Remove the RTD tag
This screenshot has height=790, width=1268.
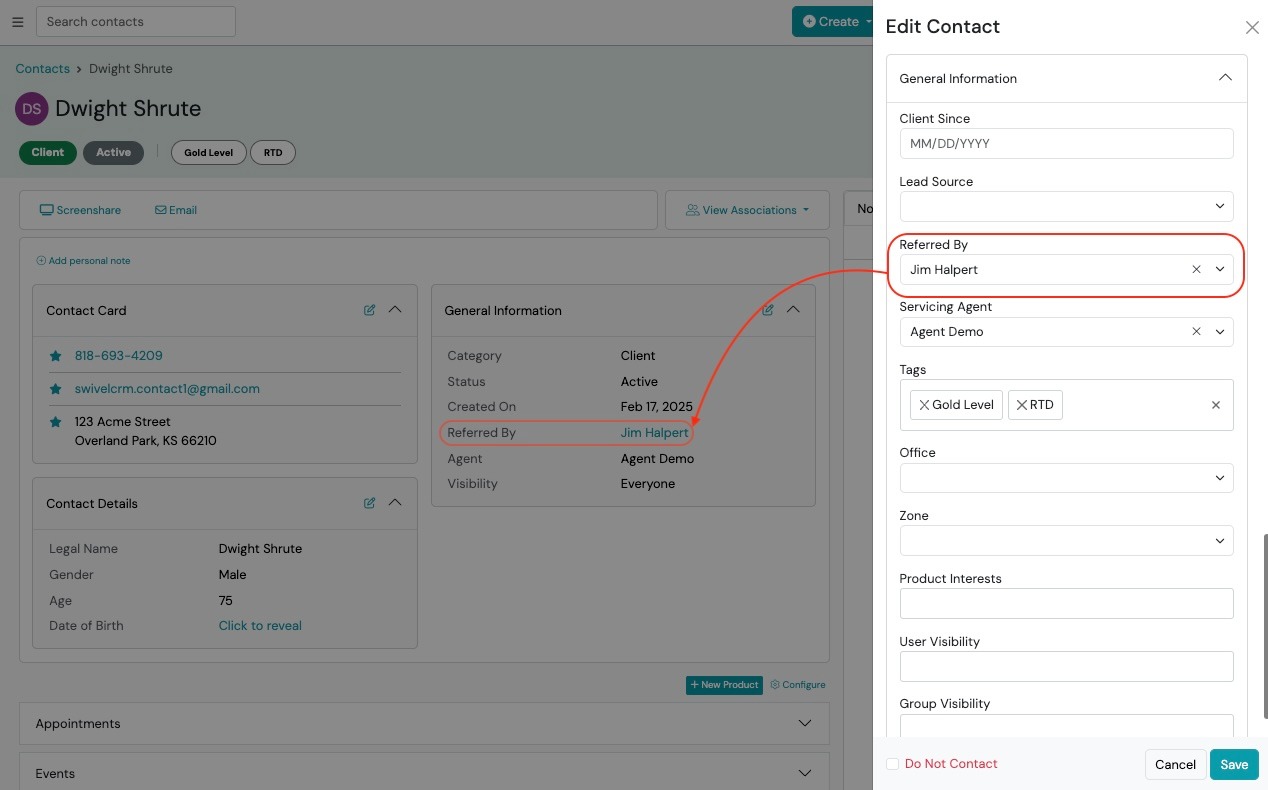coord(1021,405)
